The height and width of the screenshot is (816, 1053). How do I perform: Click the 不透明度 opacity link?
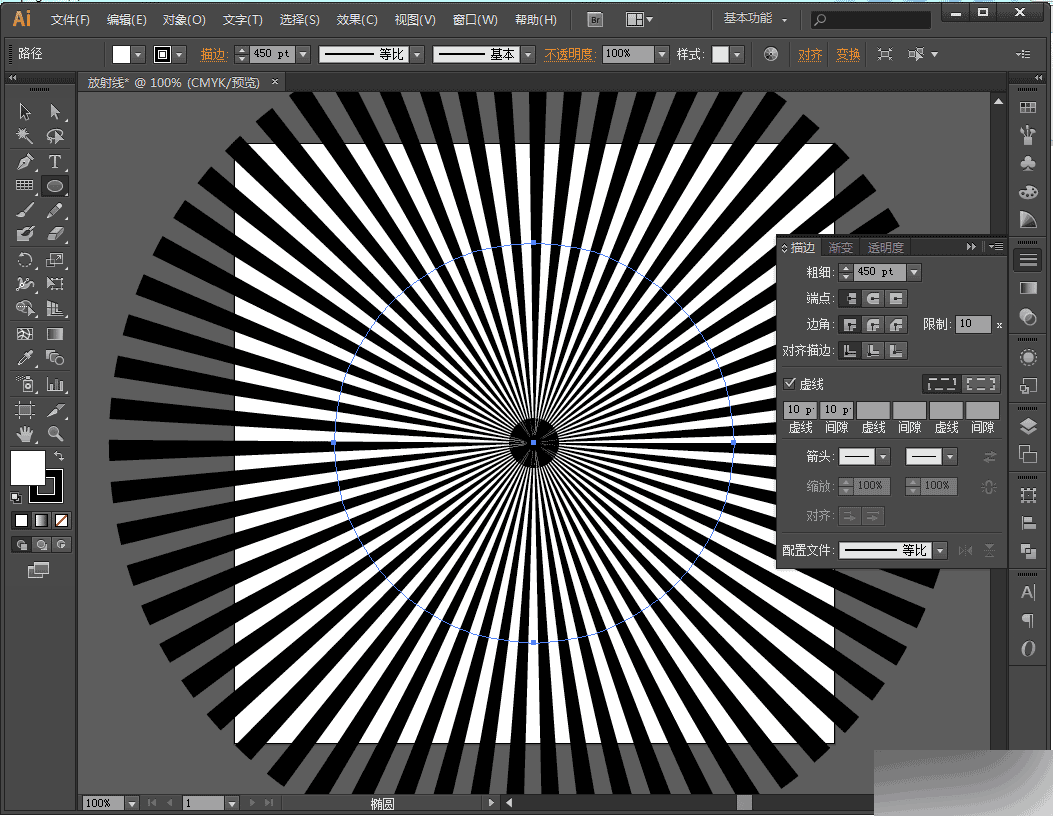569,54
